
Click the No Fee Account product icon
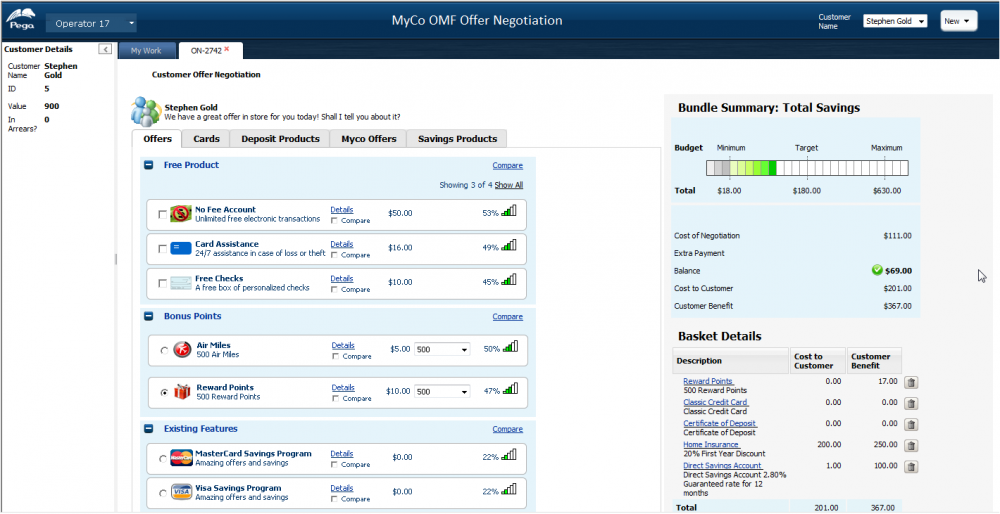[x=181, y=214]
